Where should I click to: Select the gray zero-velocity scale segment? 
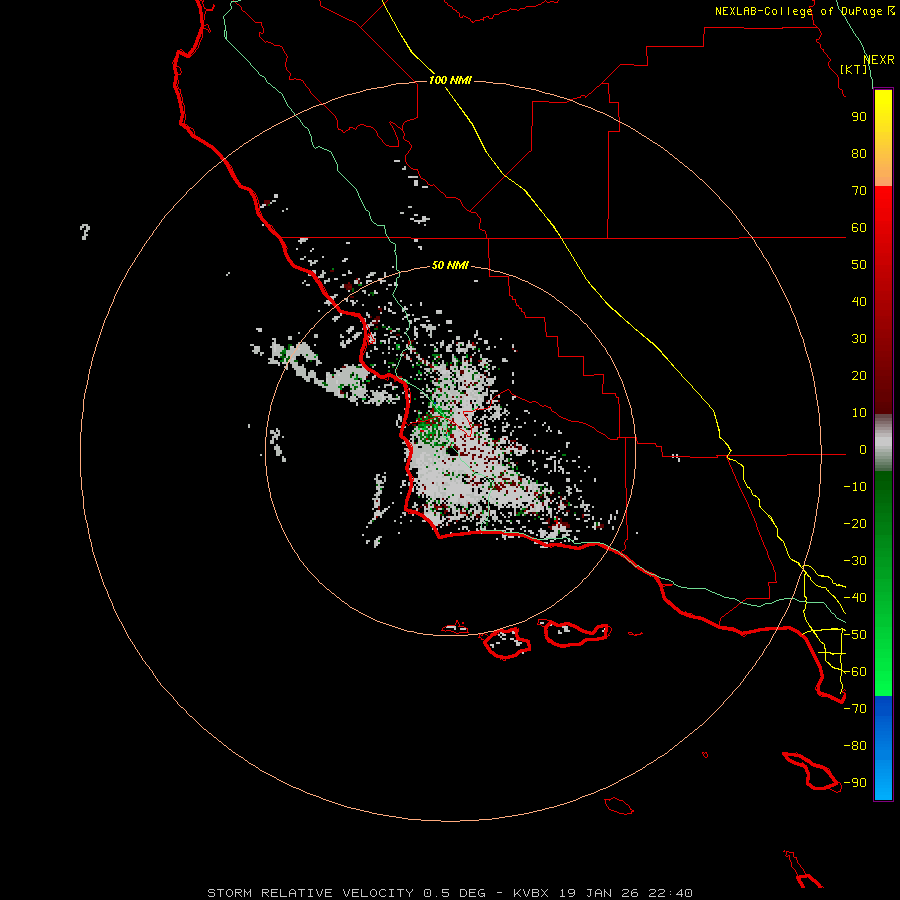tap(883, 443)
